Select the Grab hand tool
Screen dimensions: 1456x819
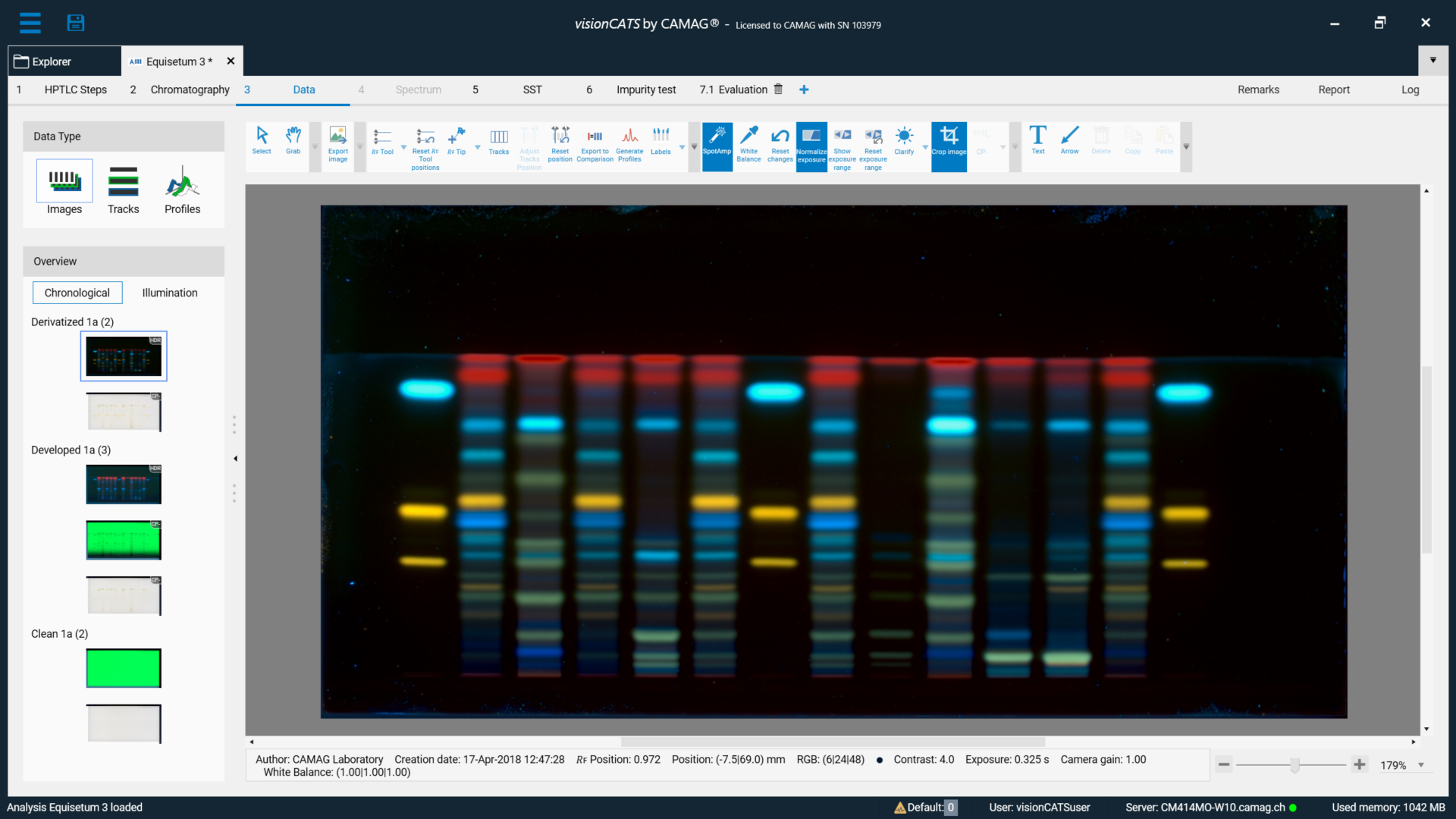coord(293,140)
